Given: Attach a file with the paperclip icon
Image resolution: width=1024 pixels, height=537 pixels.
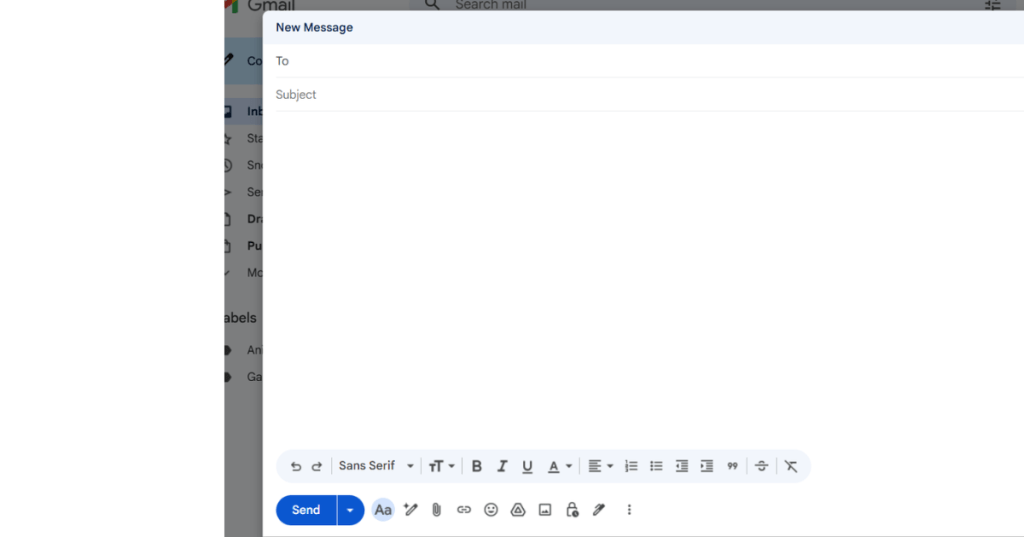Looking at the screenshot, I should 437,510.
